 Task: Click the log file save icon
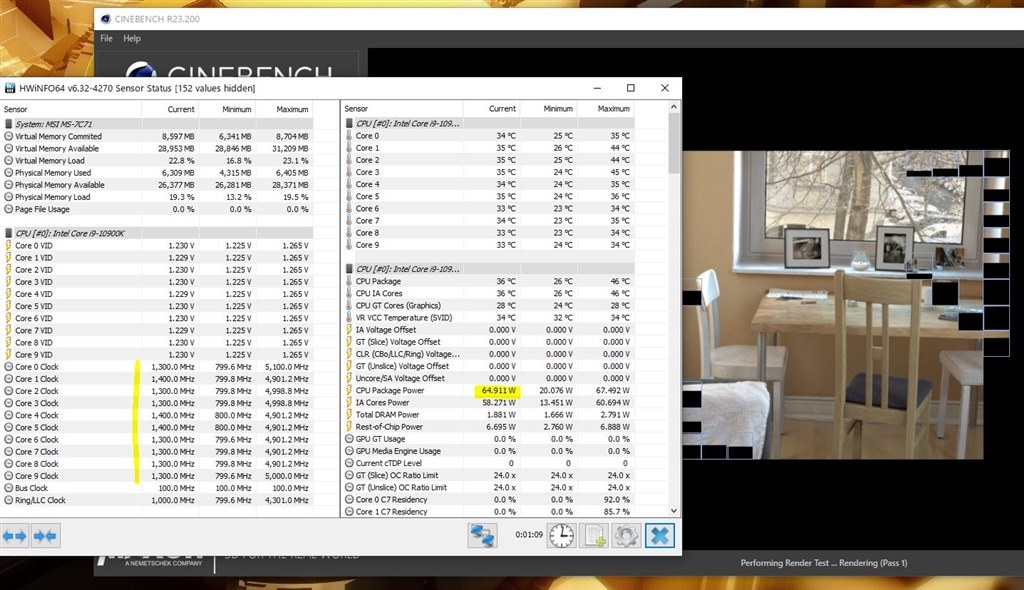[x=594, y=536]
